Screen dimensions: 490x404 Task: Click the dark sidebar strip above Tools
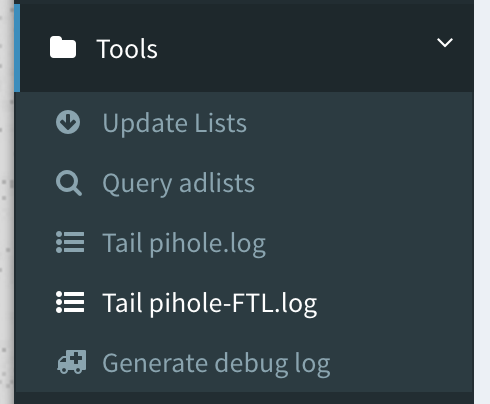click(x=244, y=2)
